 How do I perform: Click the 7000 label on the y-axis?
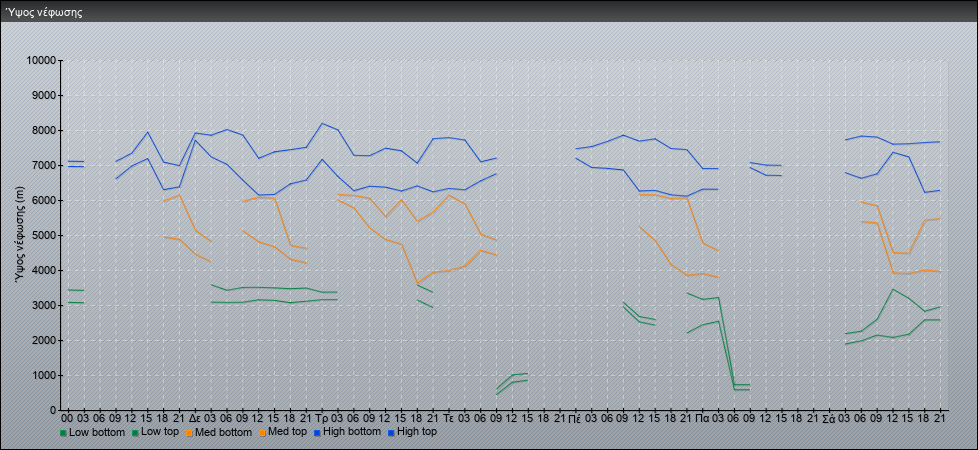[x=45, y=165]
